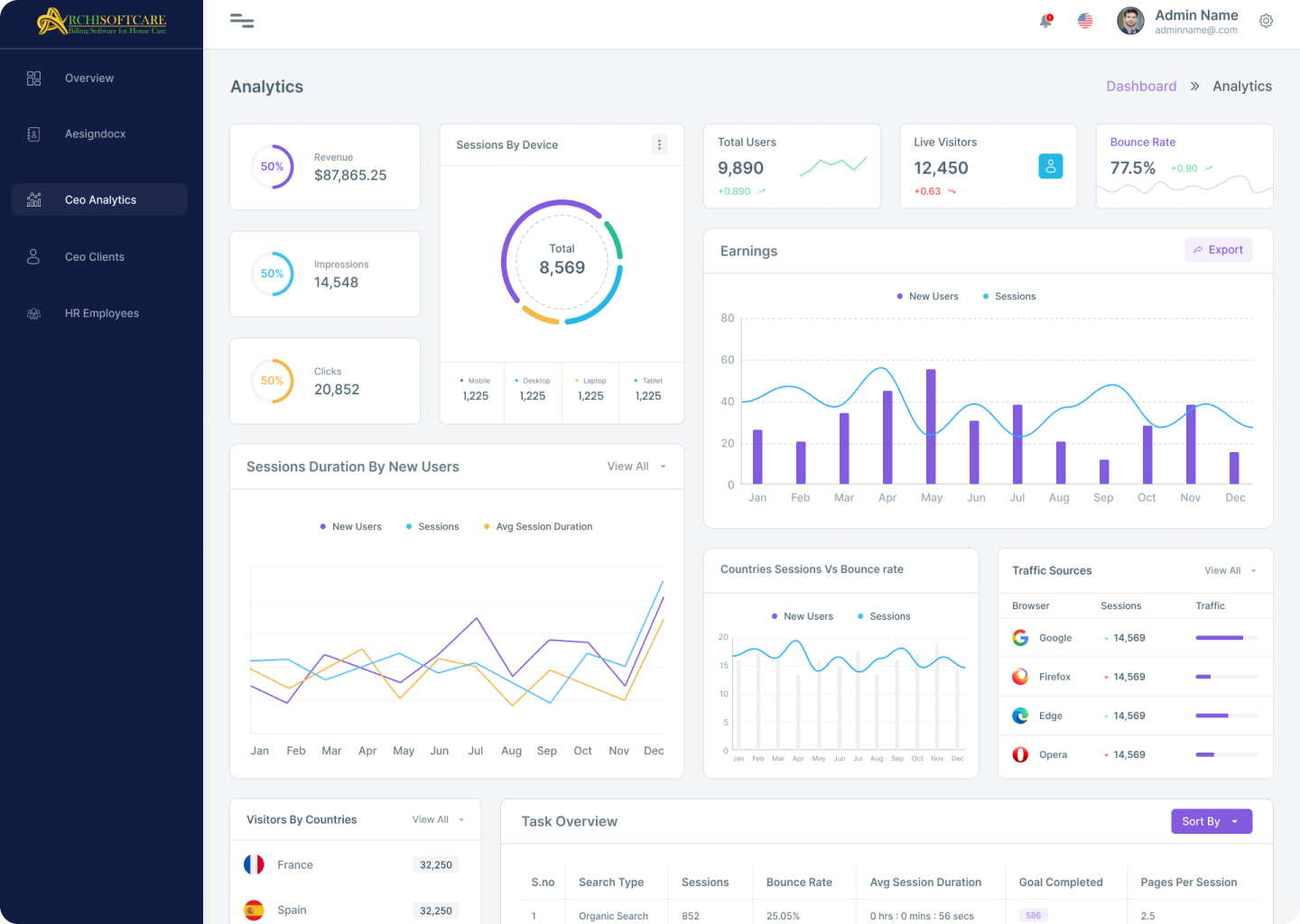Go to HR Employees in sidebar
This screenshot has height=924, width=1300.
click(x=101, y=314)
